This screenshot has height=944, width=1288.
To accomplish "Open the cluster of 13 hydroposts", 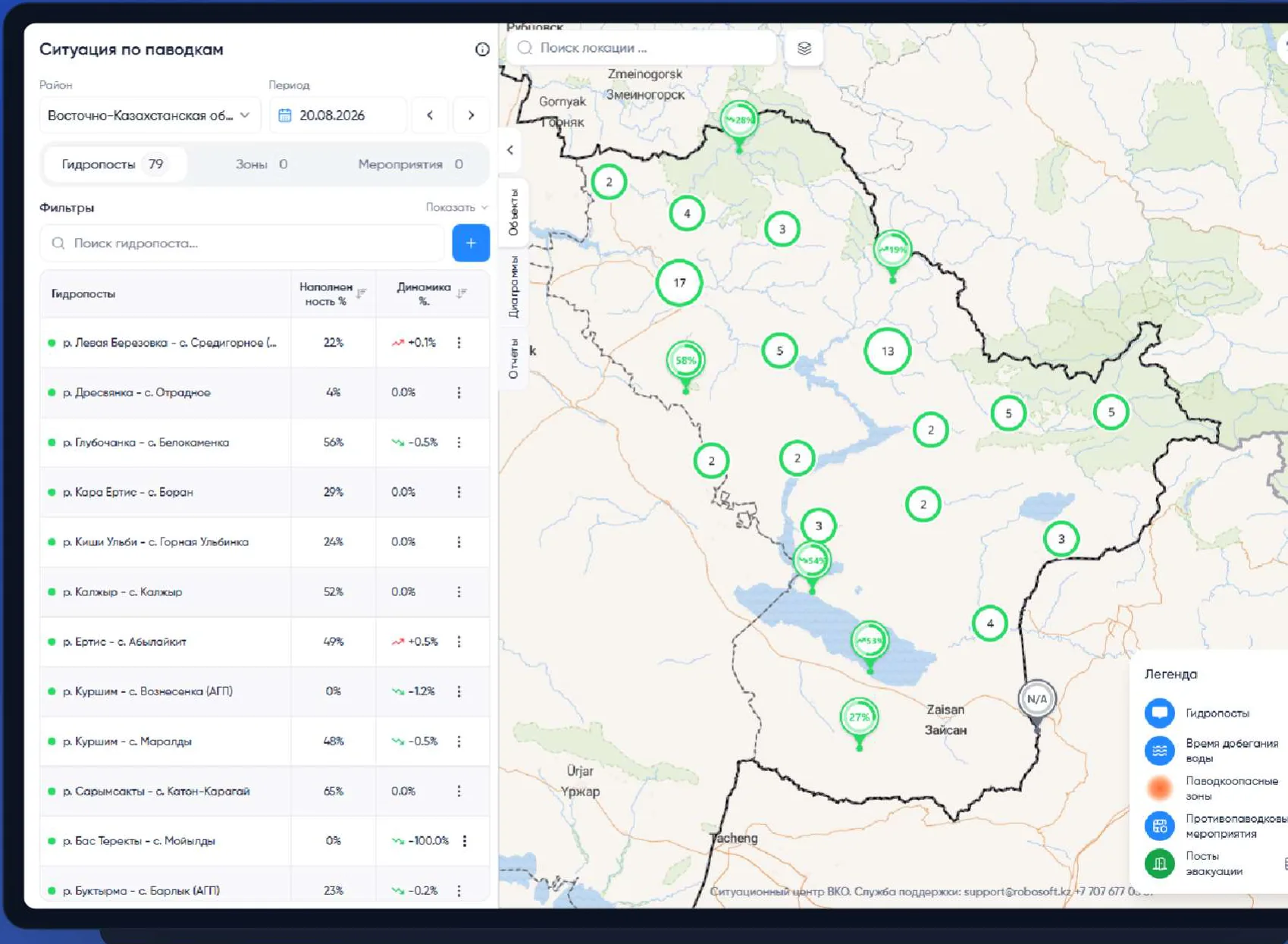I will coord(887,351).
